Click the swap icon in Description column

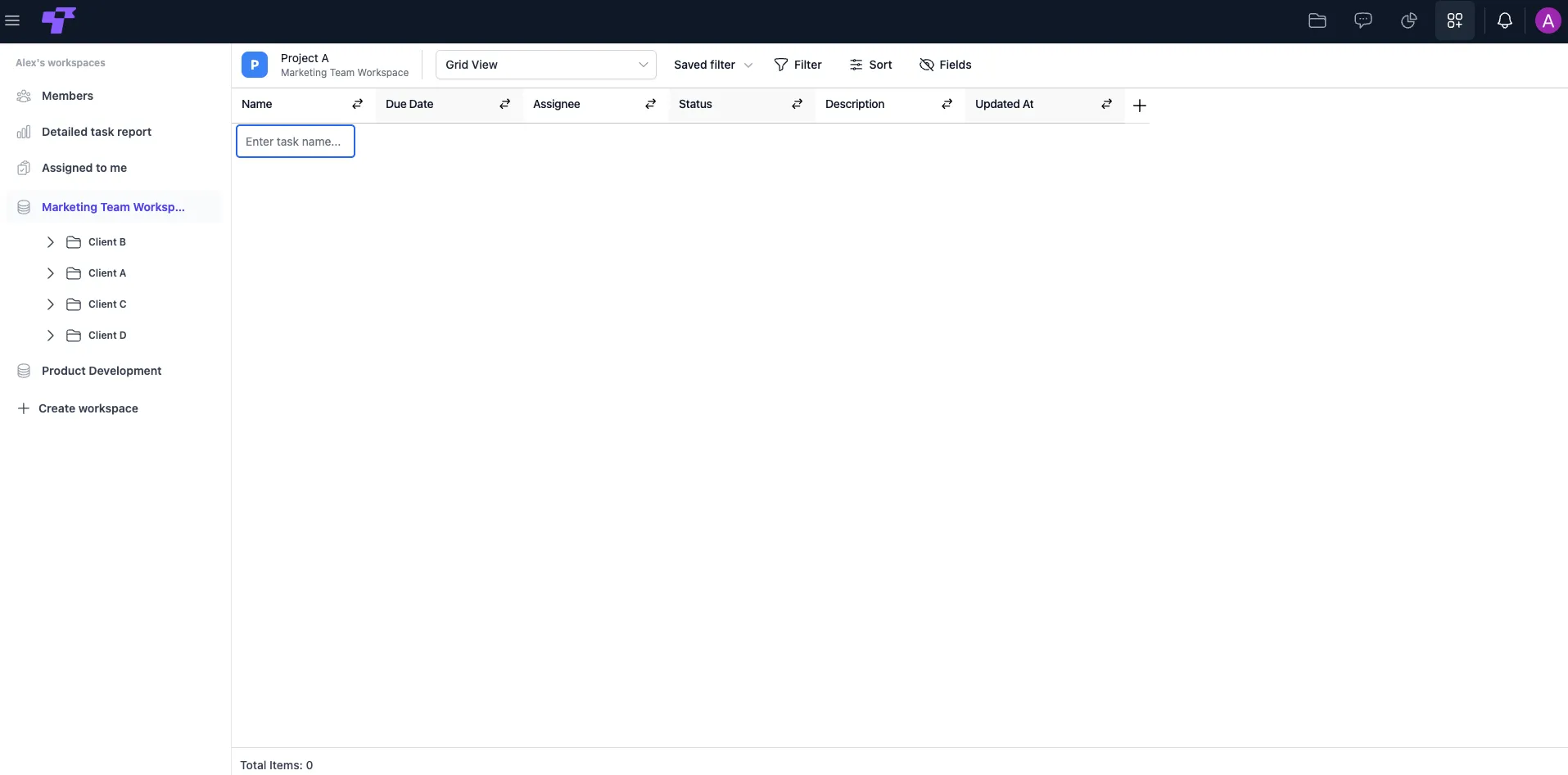click(x=947, y=104)
